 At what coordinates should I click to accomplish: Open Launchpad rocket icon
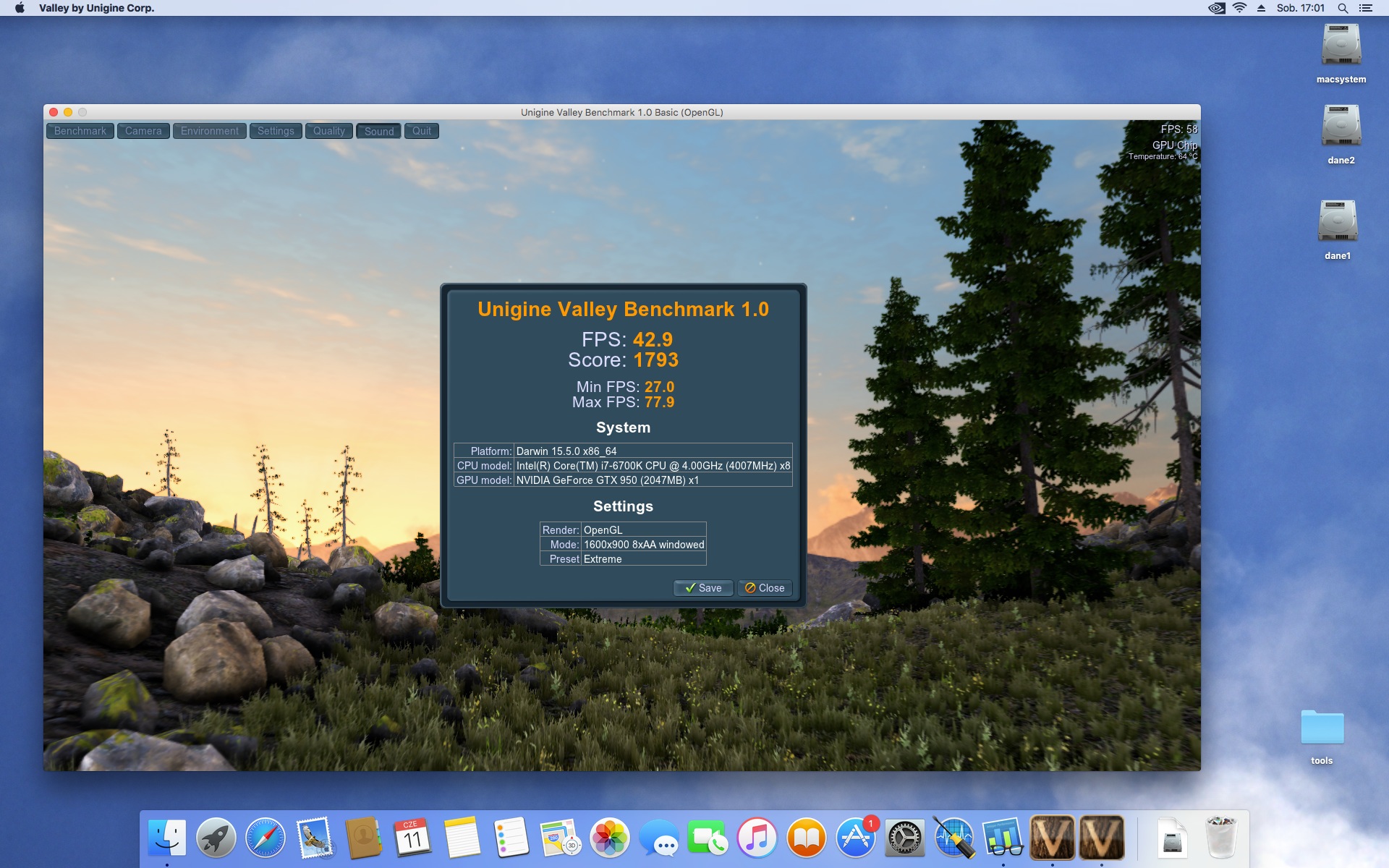(216, 838)
